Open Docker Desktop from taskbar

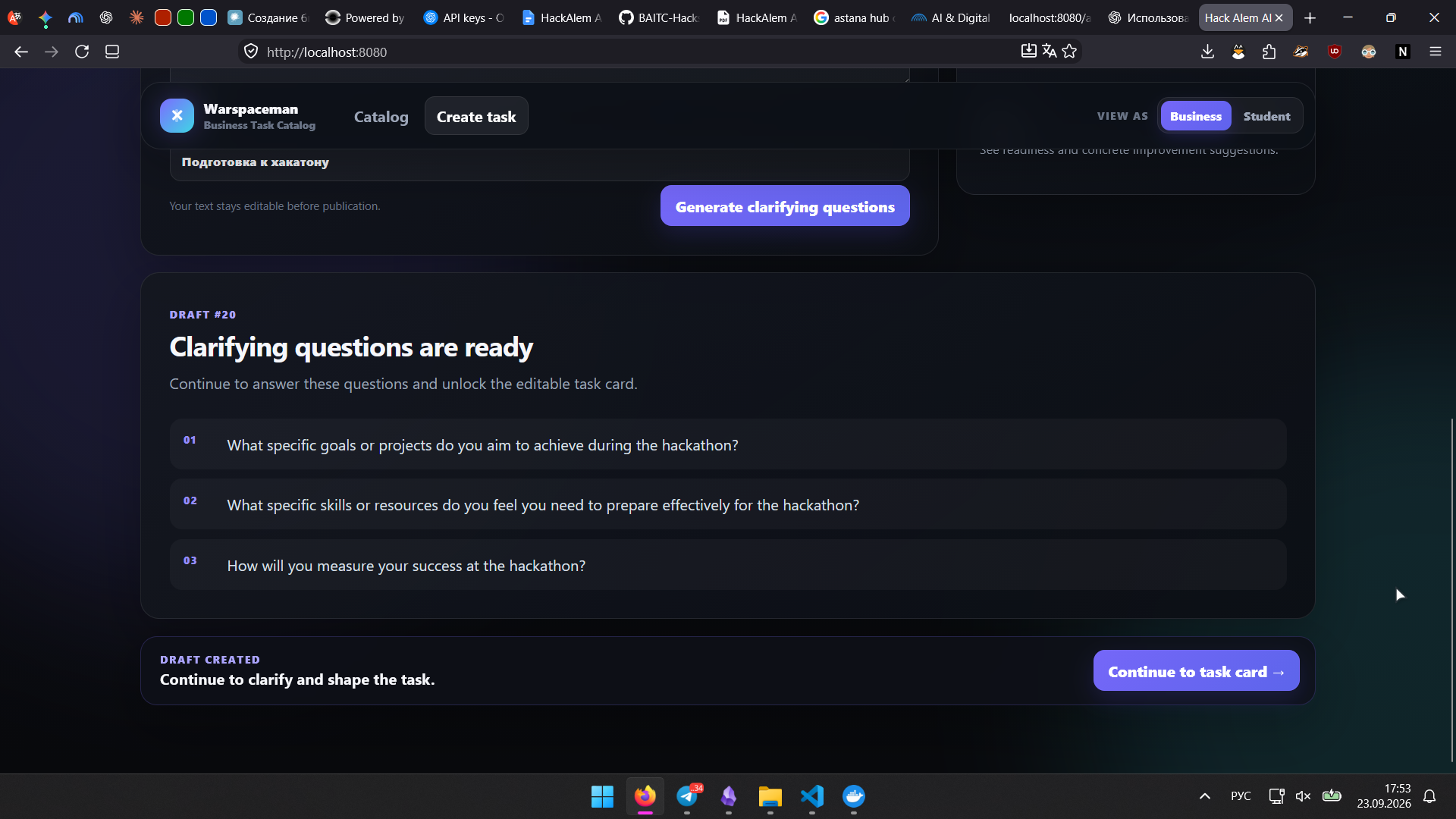click(x=854, y=796)
